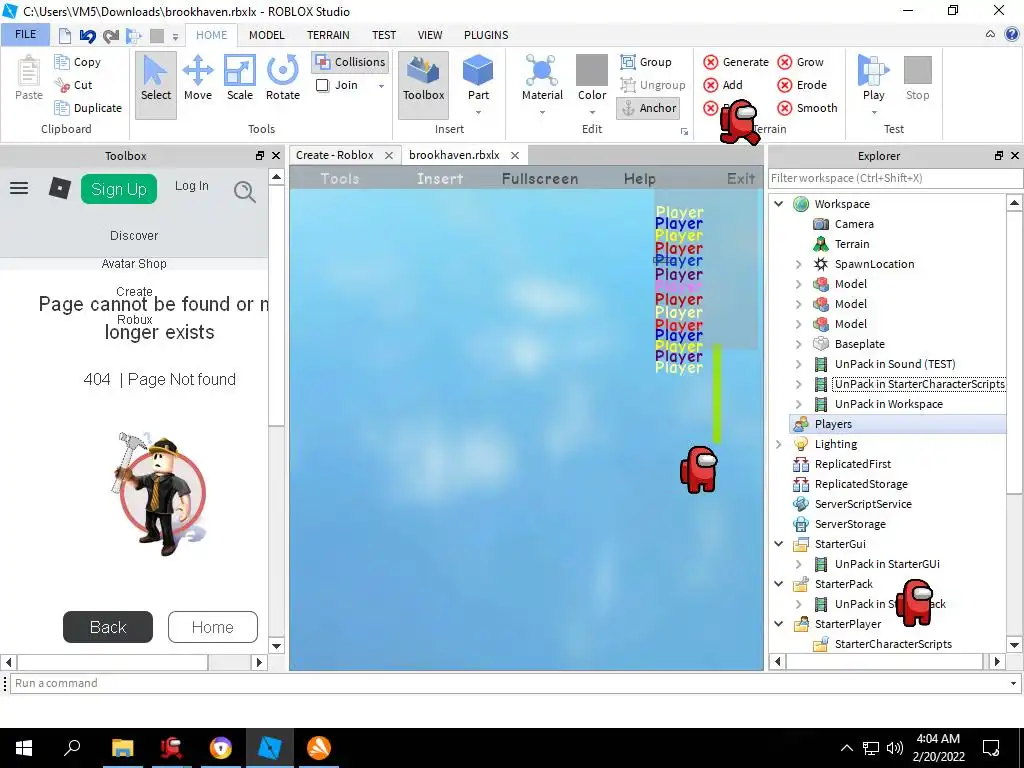Copy the selection

click(78, 62)
